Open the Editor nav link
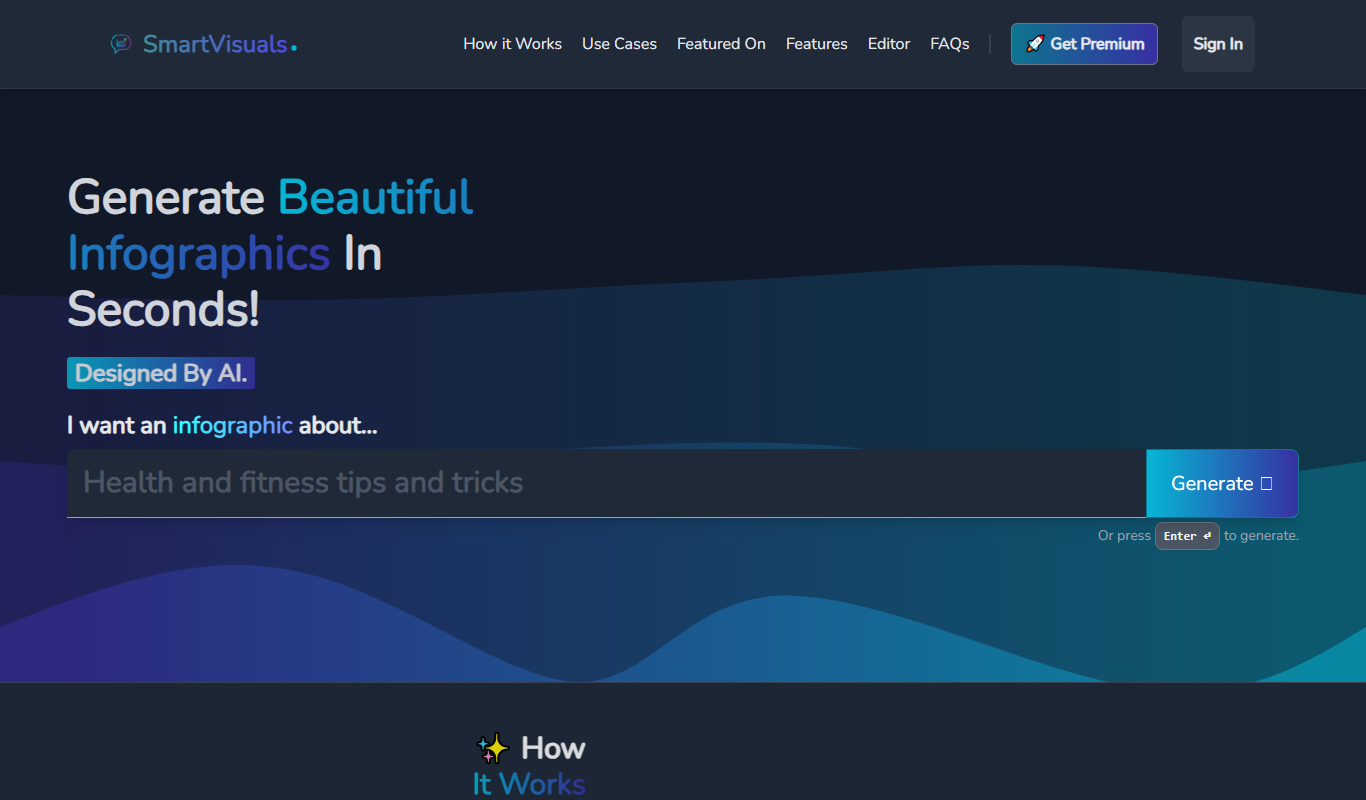This screenshot has width=1366, height=800. point(889,44)
